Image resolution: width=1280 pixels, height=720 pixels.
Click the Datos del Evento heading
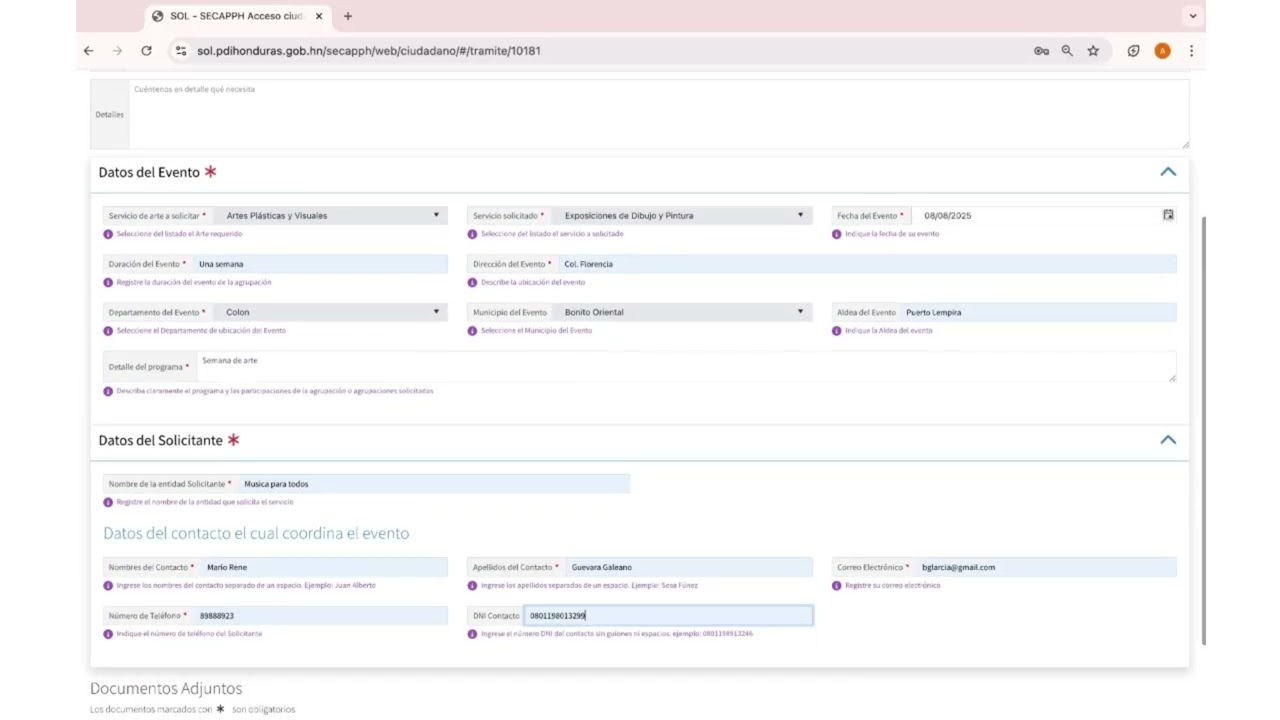click(149, 172)
